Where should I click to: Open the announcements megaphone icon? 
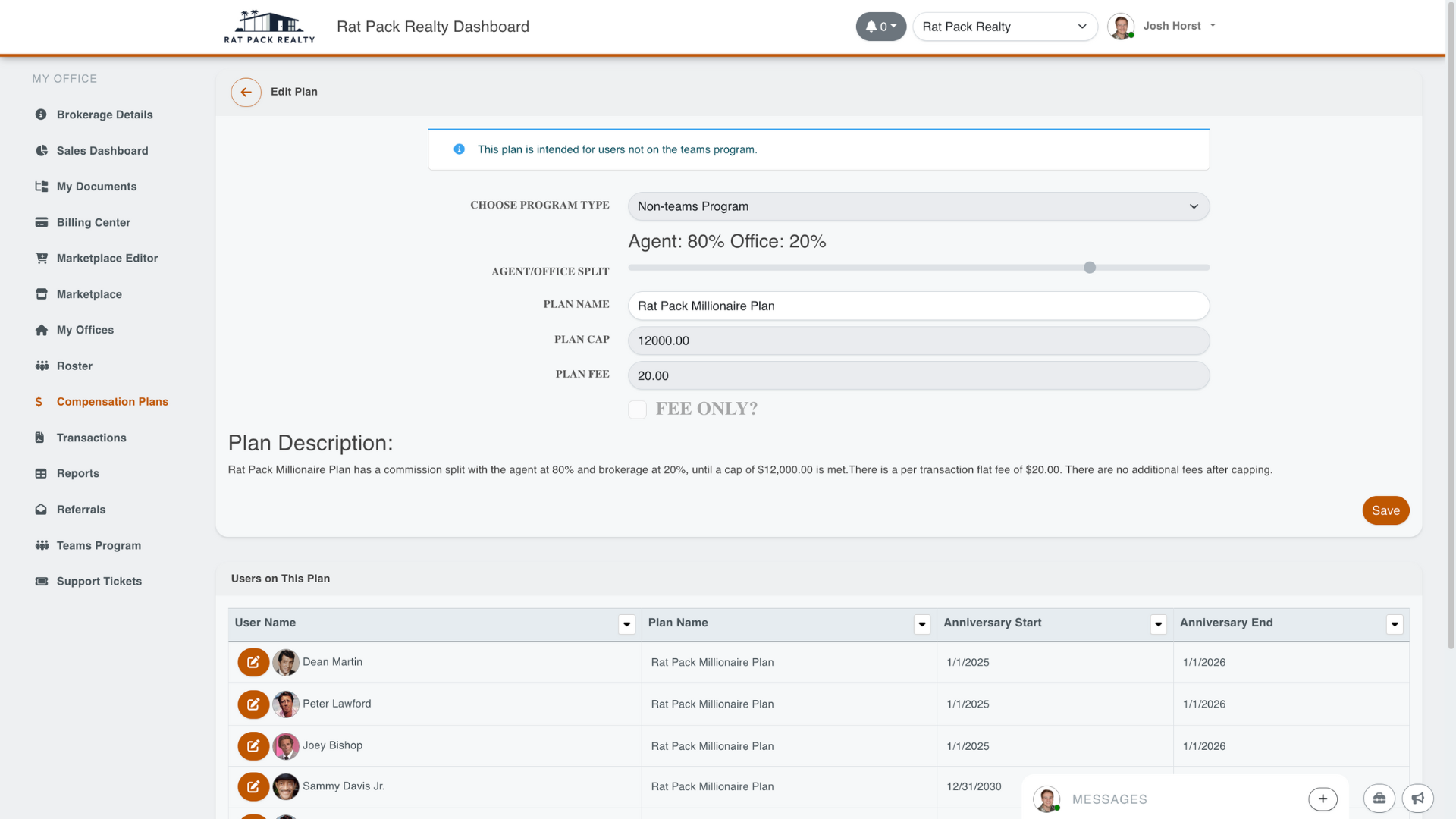point(1417,799)
